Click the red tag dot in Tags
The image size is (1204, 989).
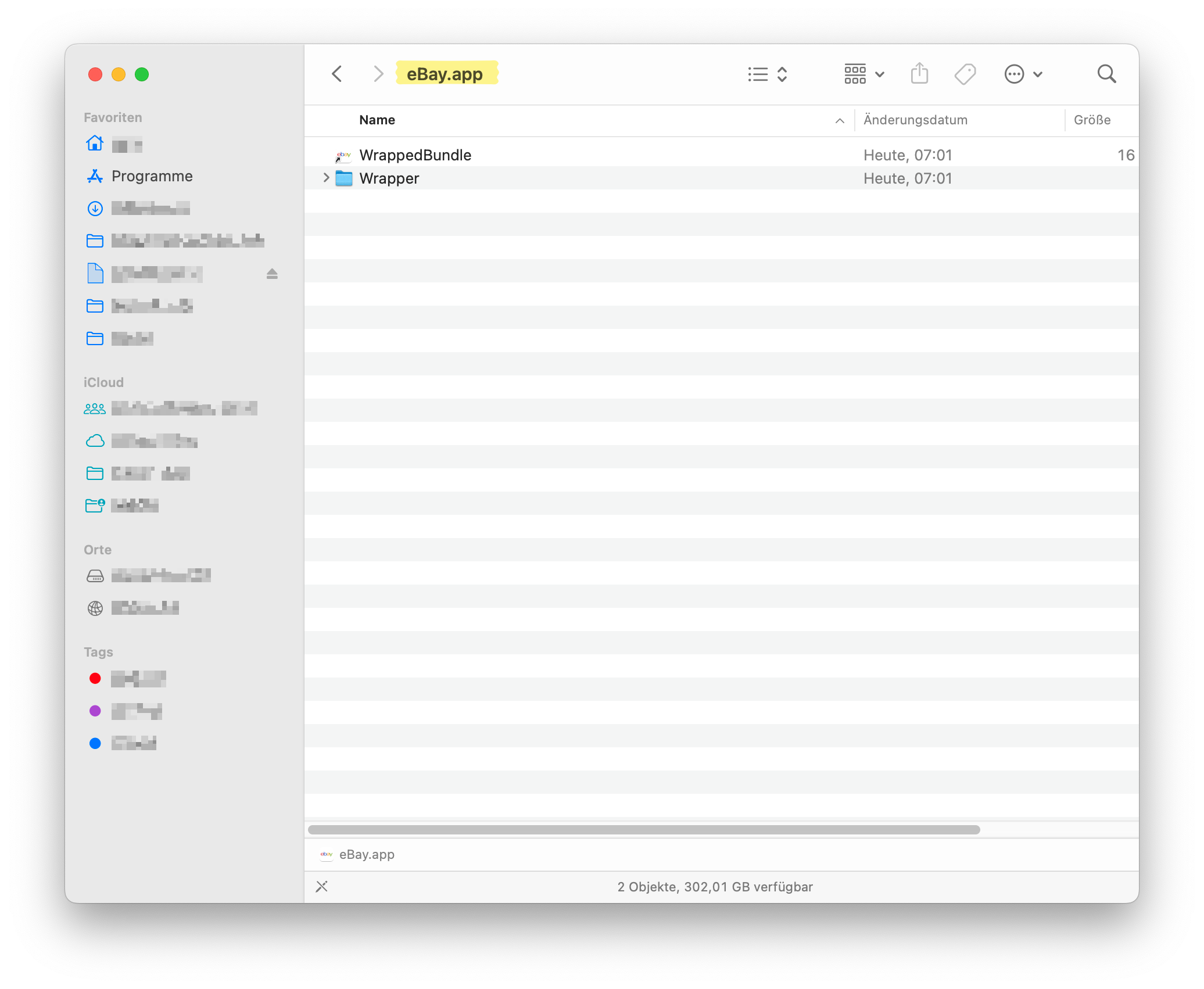coord(95,678)
